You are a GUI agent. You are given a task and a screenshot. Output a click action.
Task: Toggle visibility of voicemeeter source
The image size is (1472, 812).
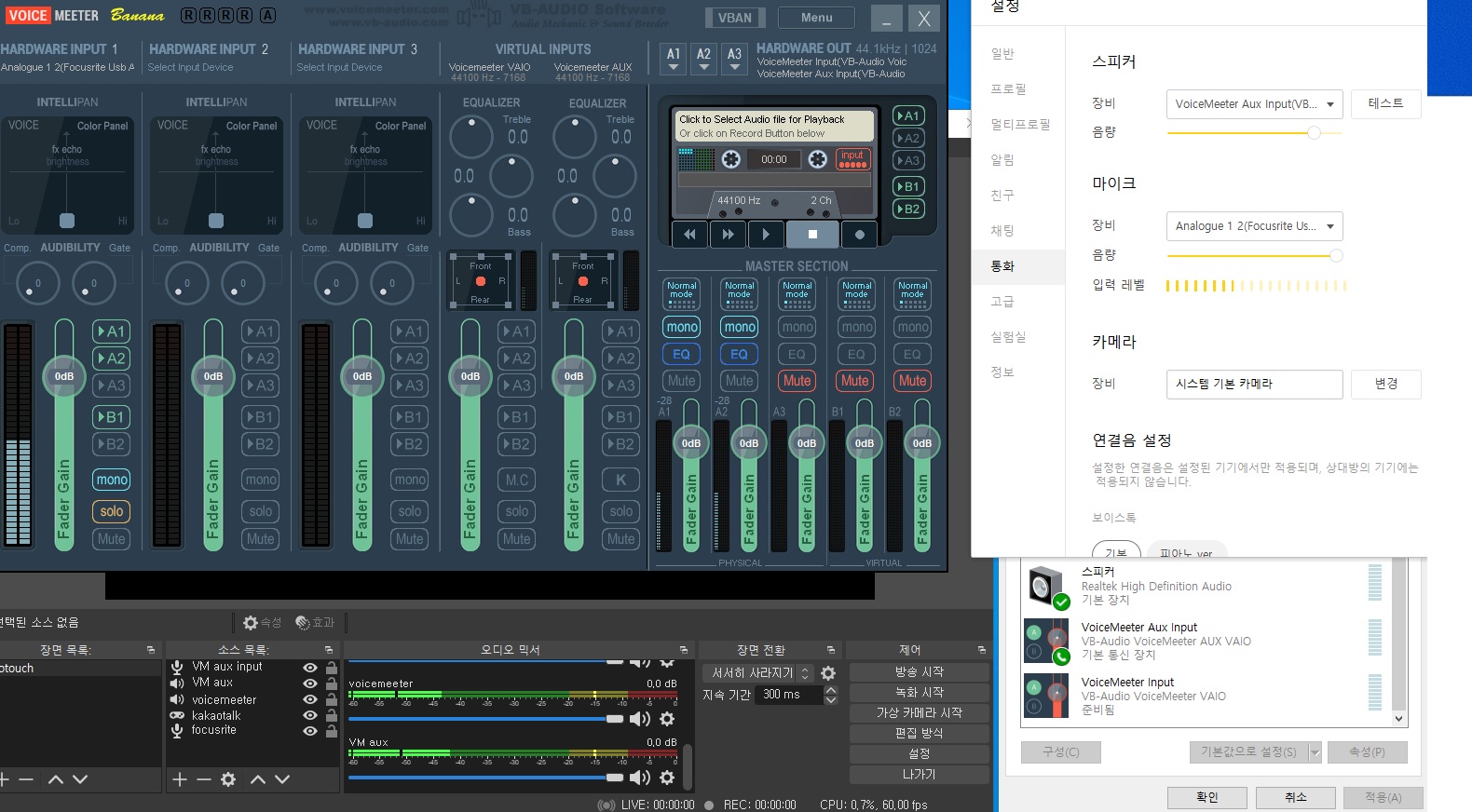[x=310, y=699]
